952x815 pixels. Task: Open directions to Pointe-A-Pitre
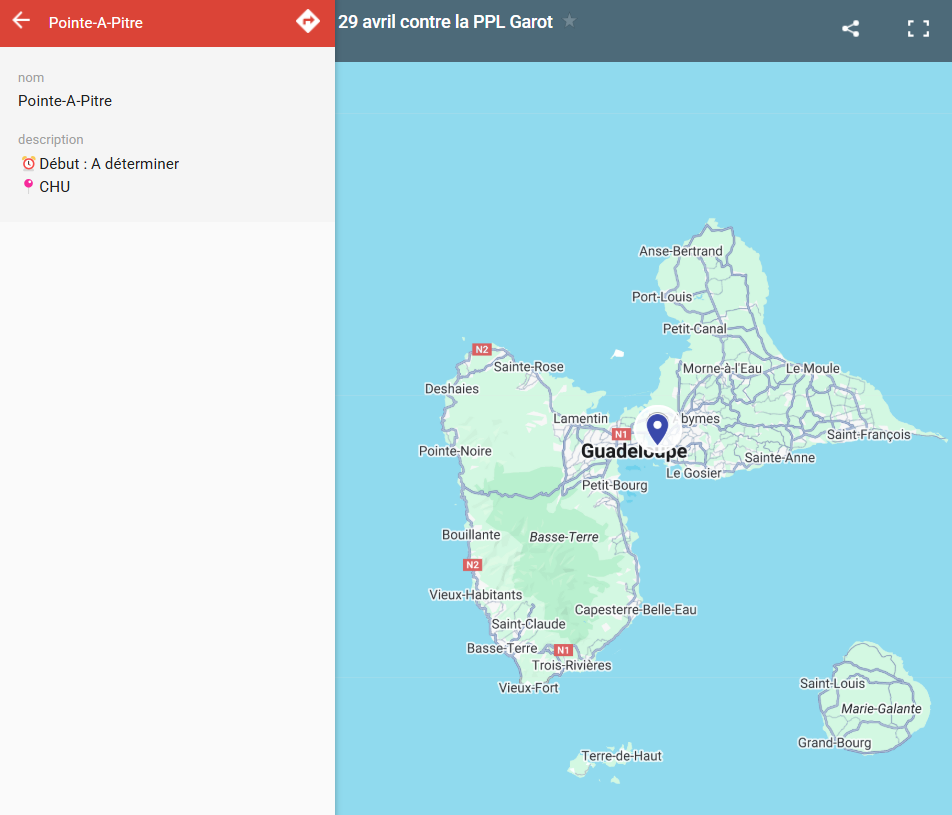pos(308,21)
